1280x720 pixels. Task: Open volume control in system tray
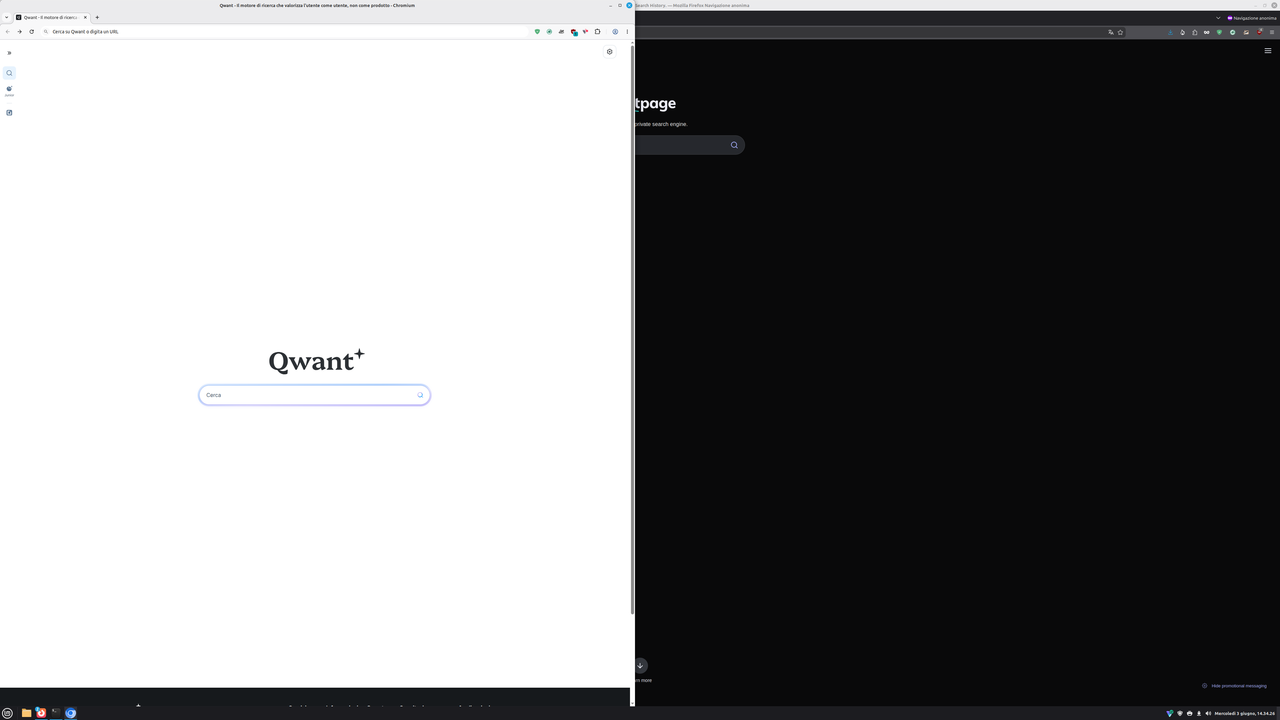pos(1208,714)
